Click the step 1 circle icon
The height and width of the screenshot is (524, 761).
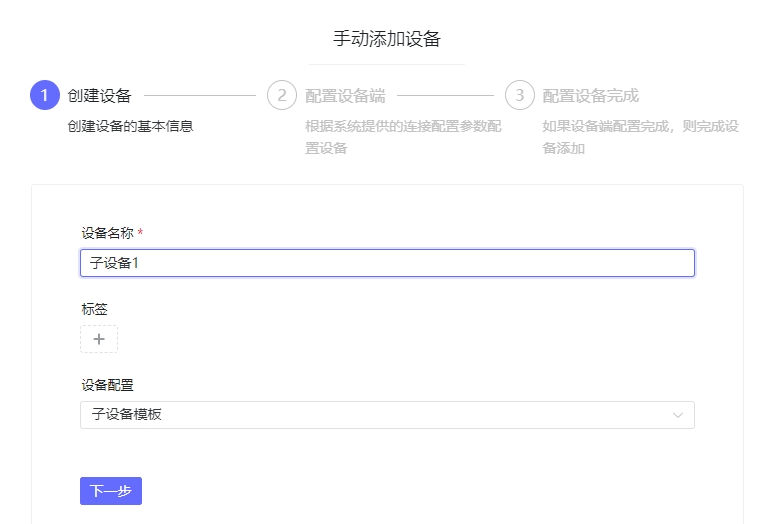click(x=45, y=95)
